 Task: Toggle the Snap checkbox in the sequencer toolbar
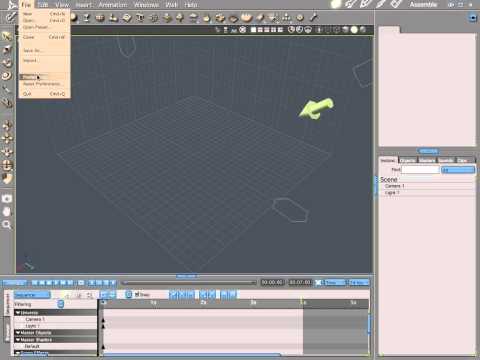[x=137, y=294]
